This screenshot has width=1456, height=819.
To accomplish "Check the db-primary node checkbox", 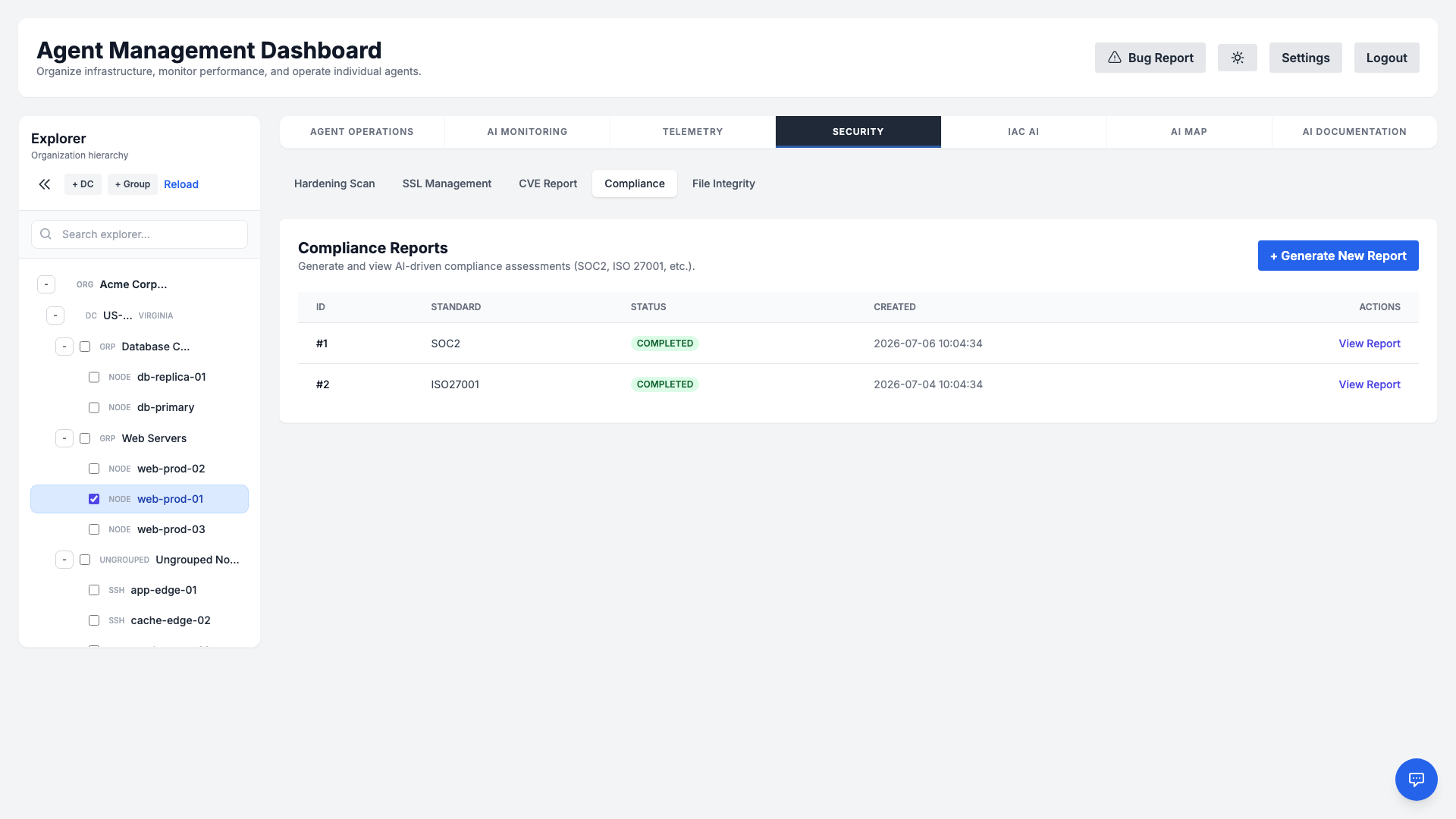I will click(x=94, y=407).
